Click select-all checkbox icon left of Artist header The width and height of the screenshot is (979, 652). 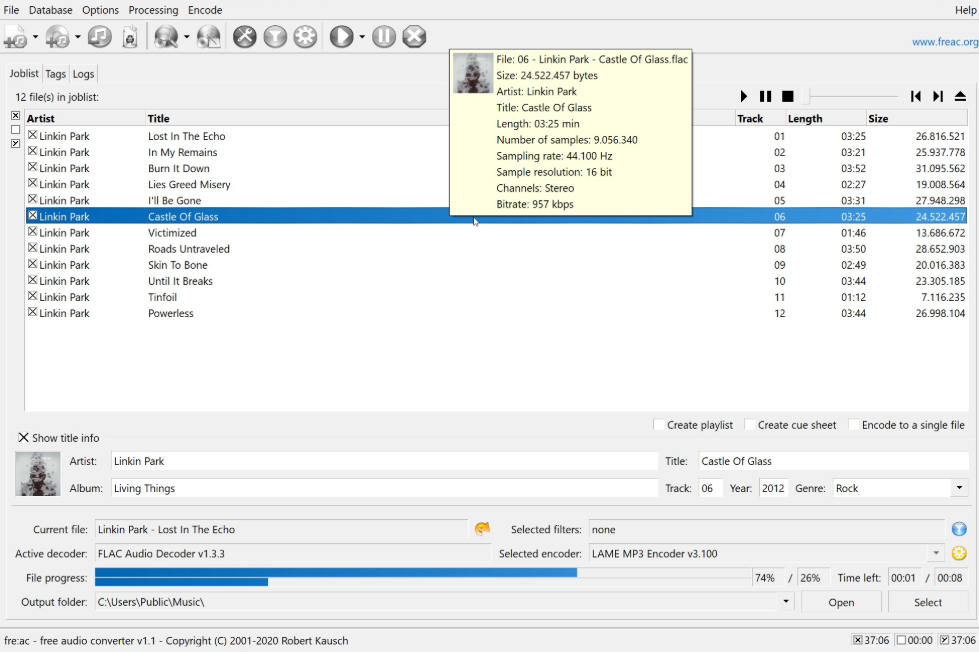(16, 116)
